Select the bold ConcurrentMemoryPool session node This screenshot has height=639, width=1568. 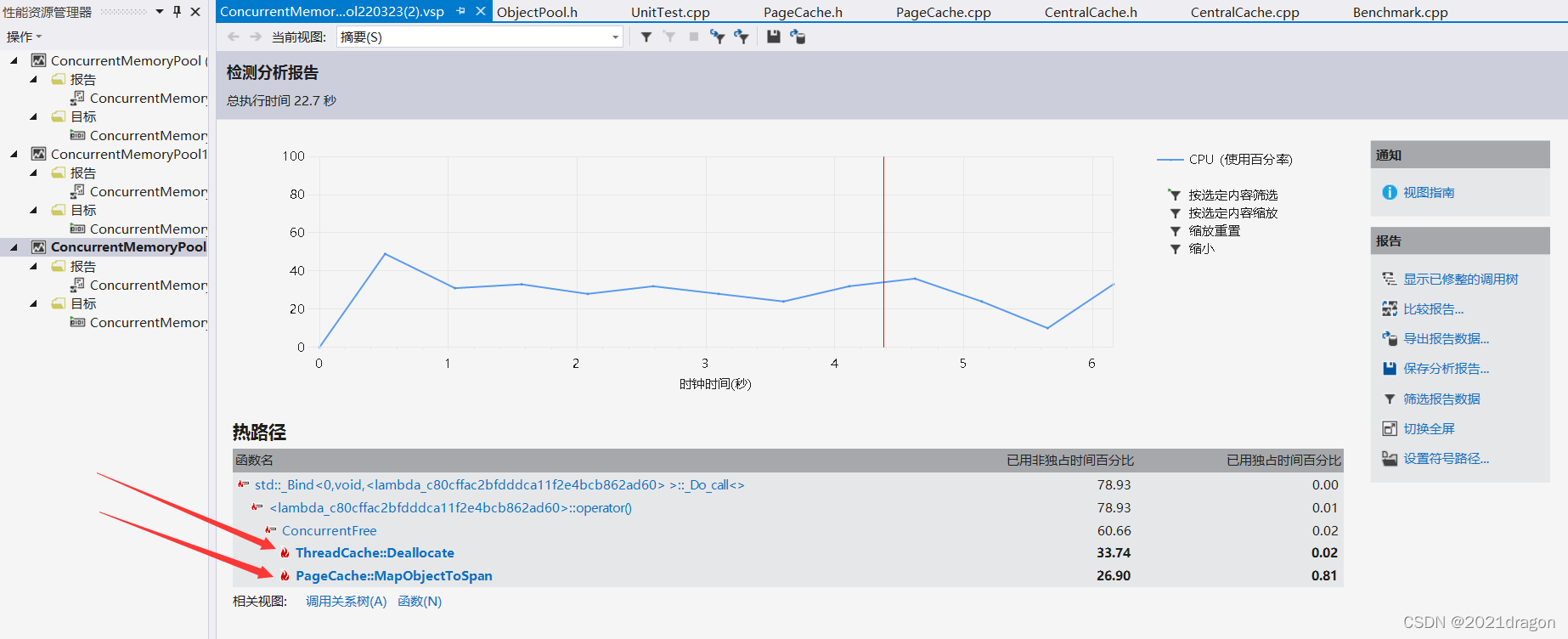(128, 247)
